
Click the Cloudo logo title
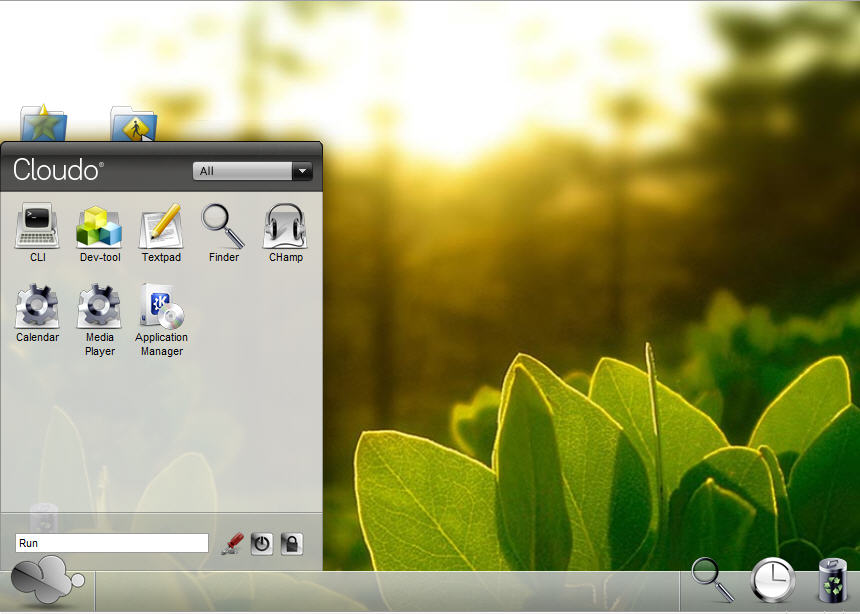point(58,170)
